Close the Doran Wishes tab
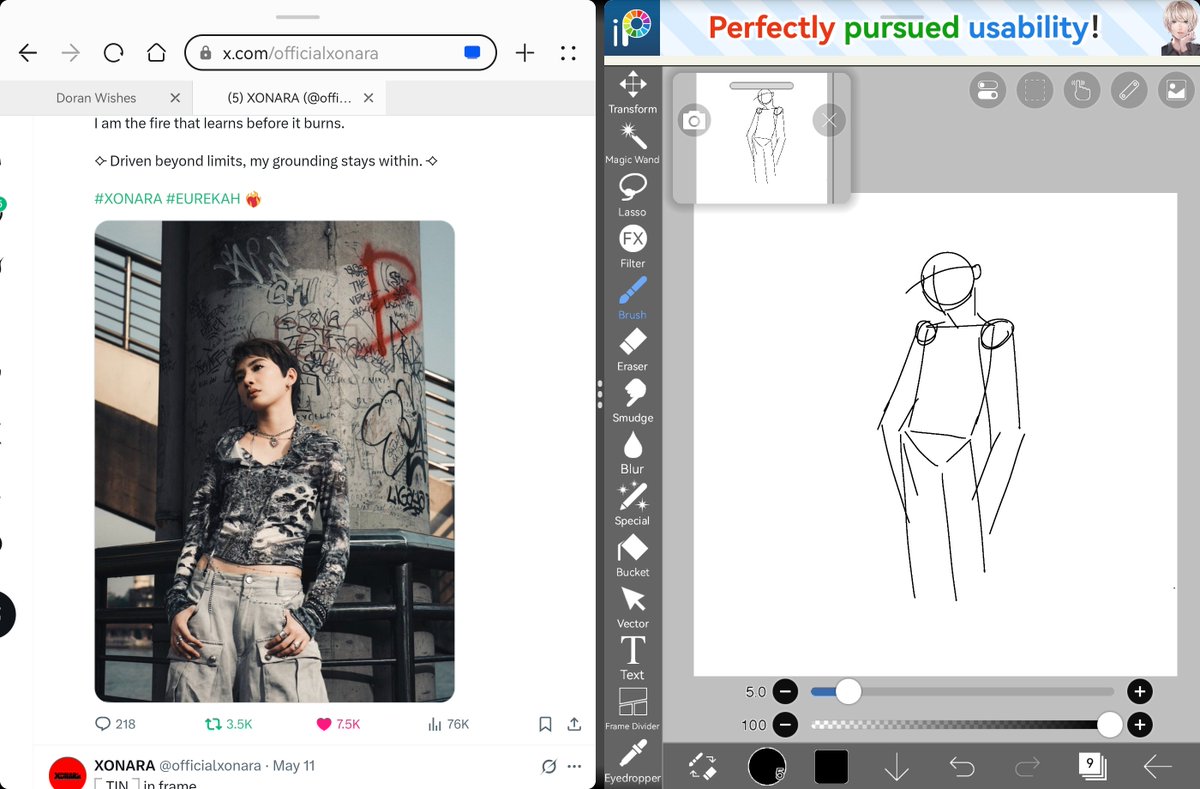This screenshot has height=789, width=1200. tap(175, 98)
